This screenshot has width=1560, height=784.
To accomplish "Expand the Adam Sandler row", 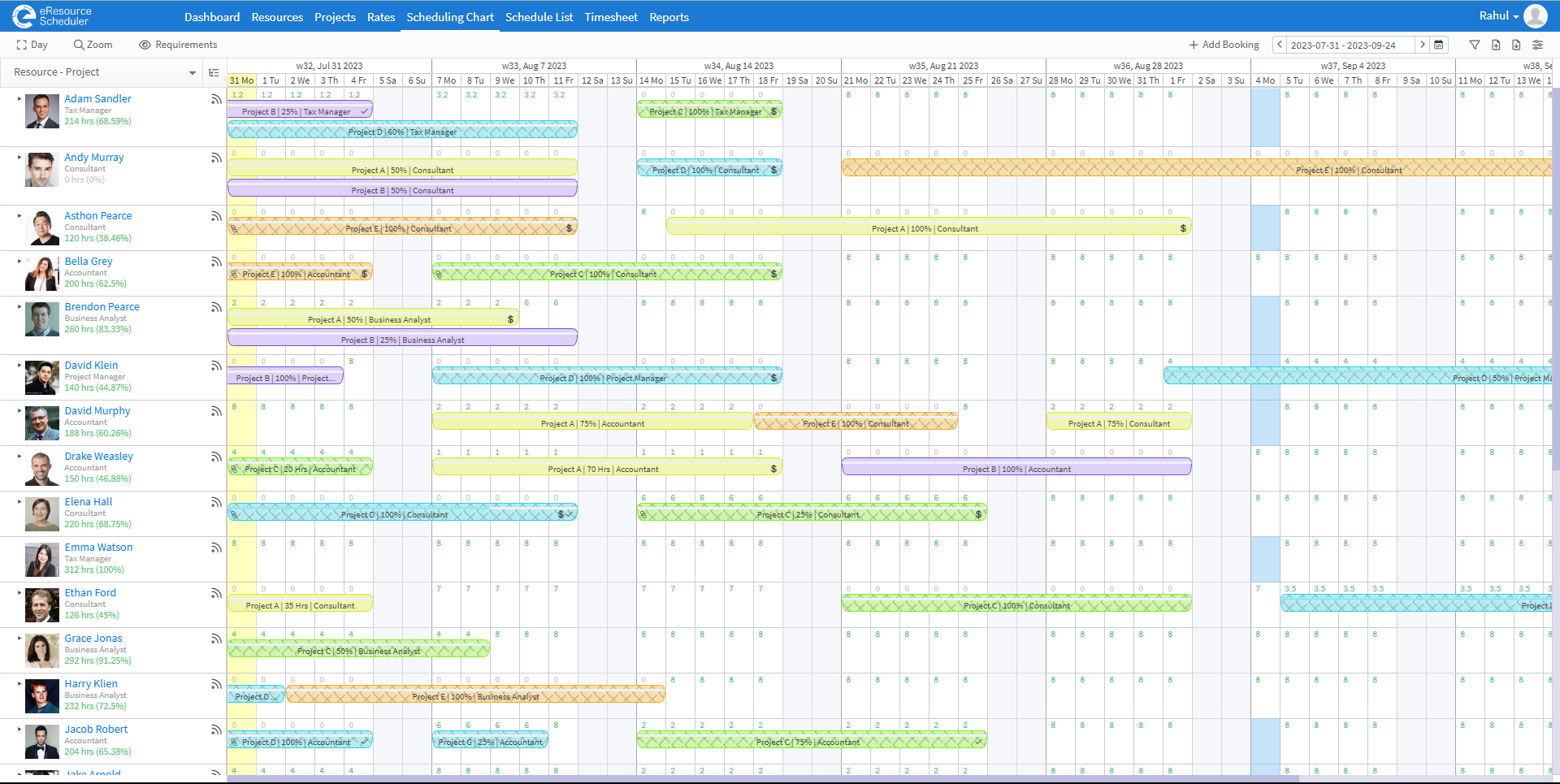I will coord(19,98).
